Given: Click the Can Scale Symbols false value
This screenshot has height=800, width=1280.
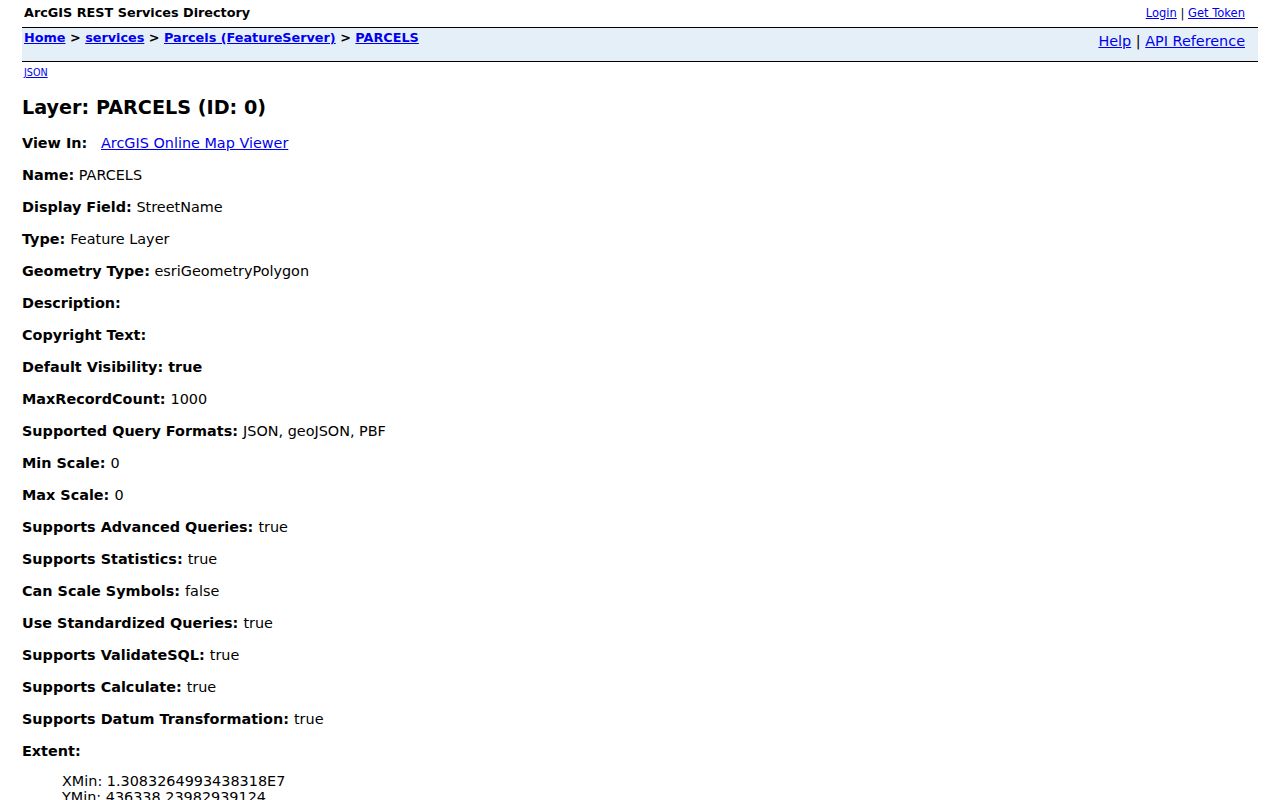Looking at the screenshot, I should (202, 591).
